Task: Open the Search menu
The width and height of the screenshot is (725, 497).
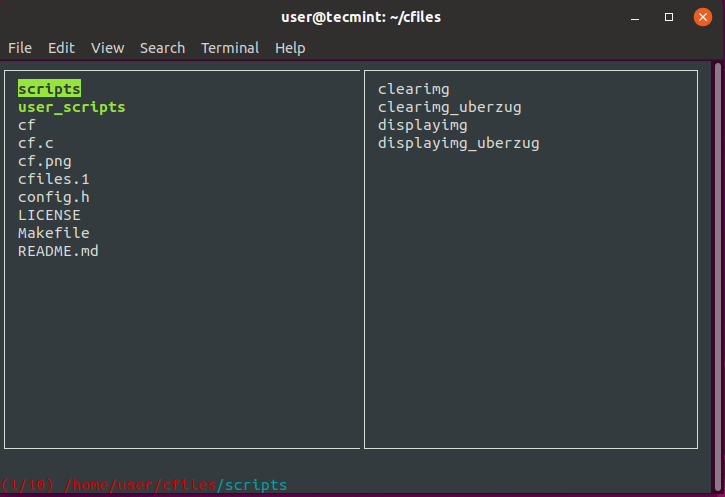Action: click(162, 48)
